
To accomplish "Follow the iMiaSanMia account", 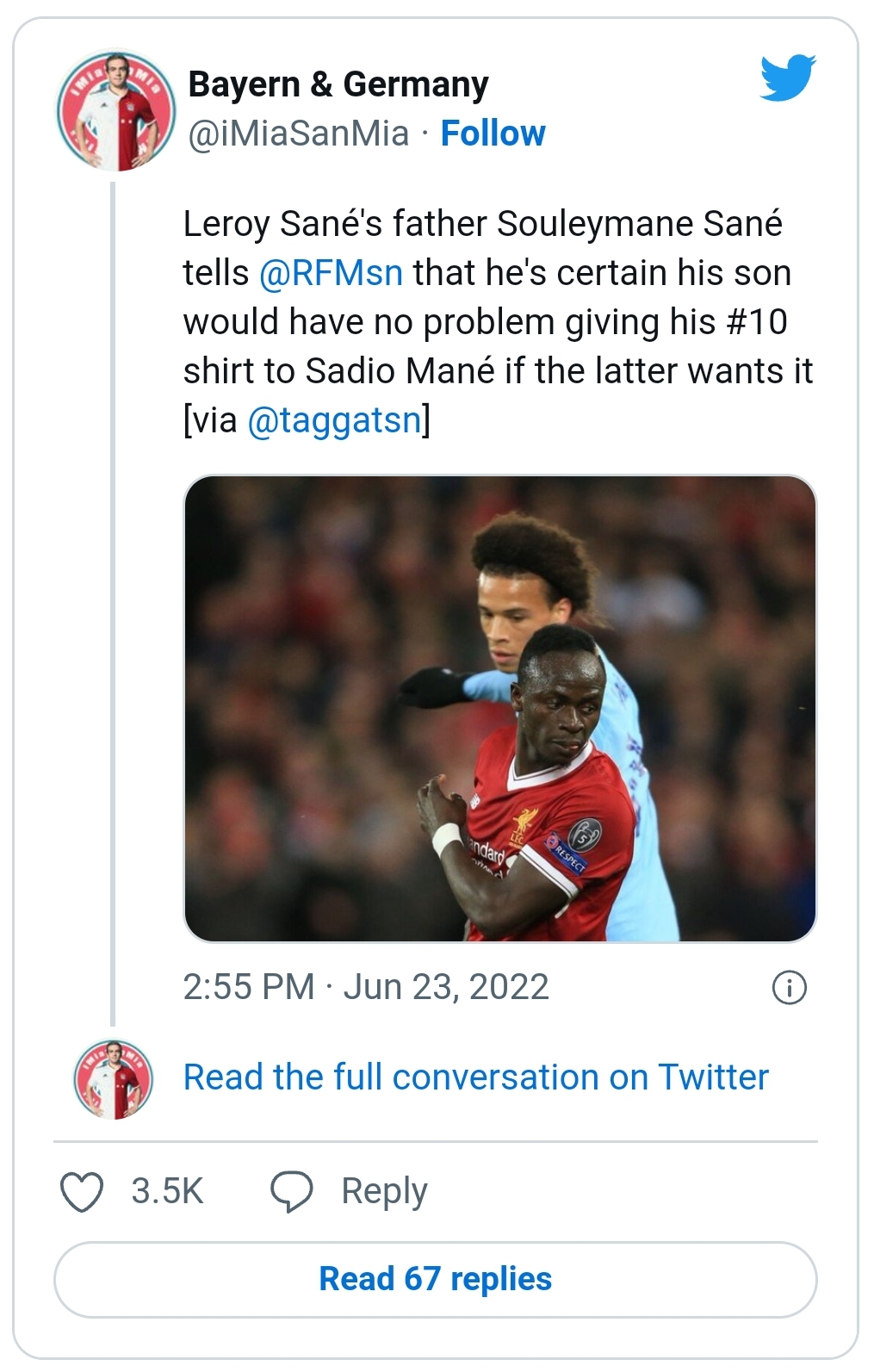I will pyautogui.click(x=493, y=133).
